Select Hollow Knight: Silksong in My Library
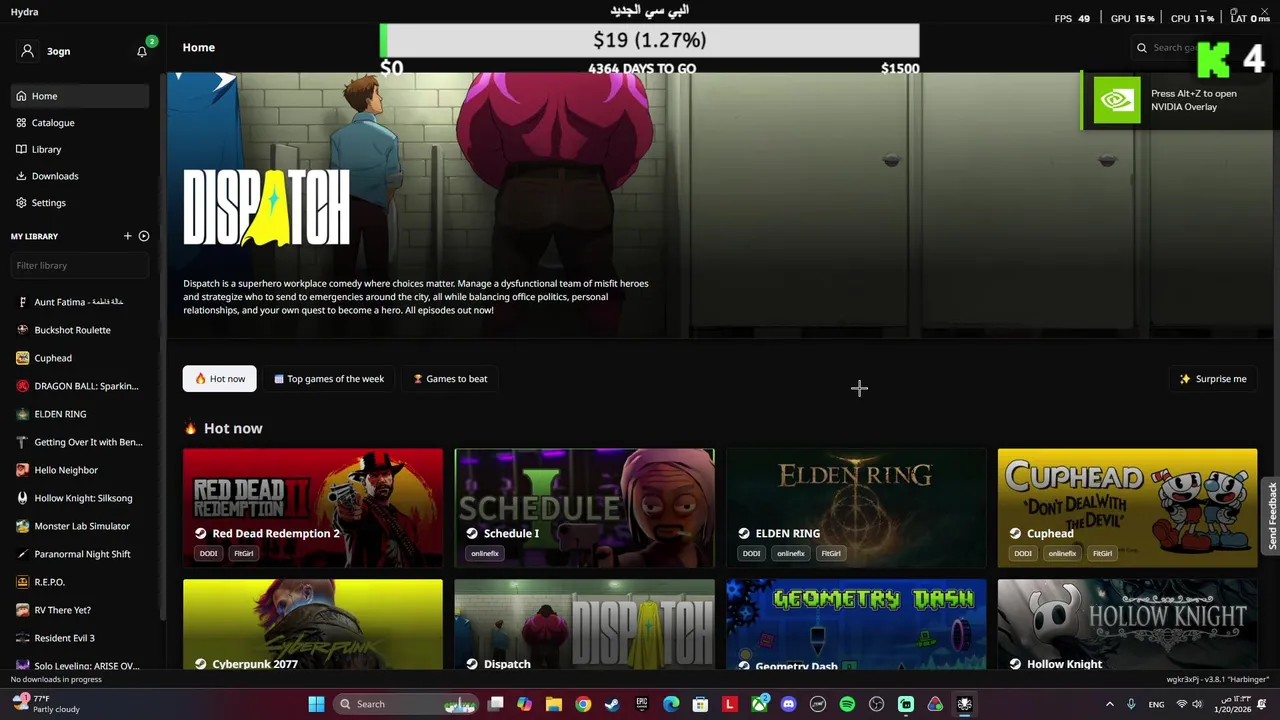The width and height of the screenshot is (1280, 720). coord(80,498)
